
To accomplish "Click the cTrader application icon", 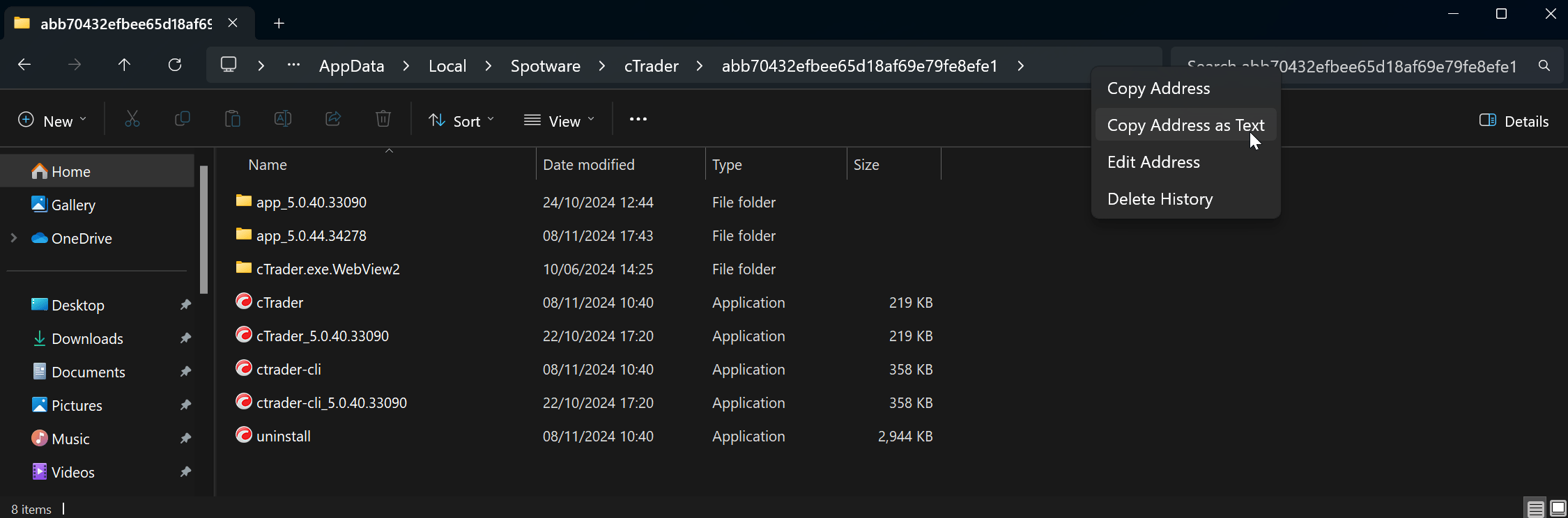I will [243, 301].
